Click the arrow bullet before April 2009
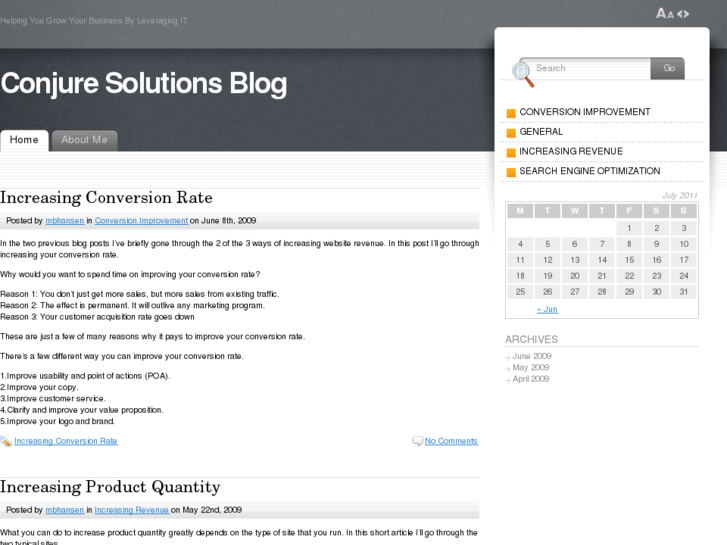This screenshot has height=545, width=727. 508,380
